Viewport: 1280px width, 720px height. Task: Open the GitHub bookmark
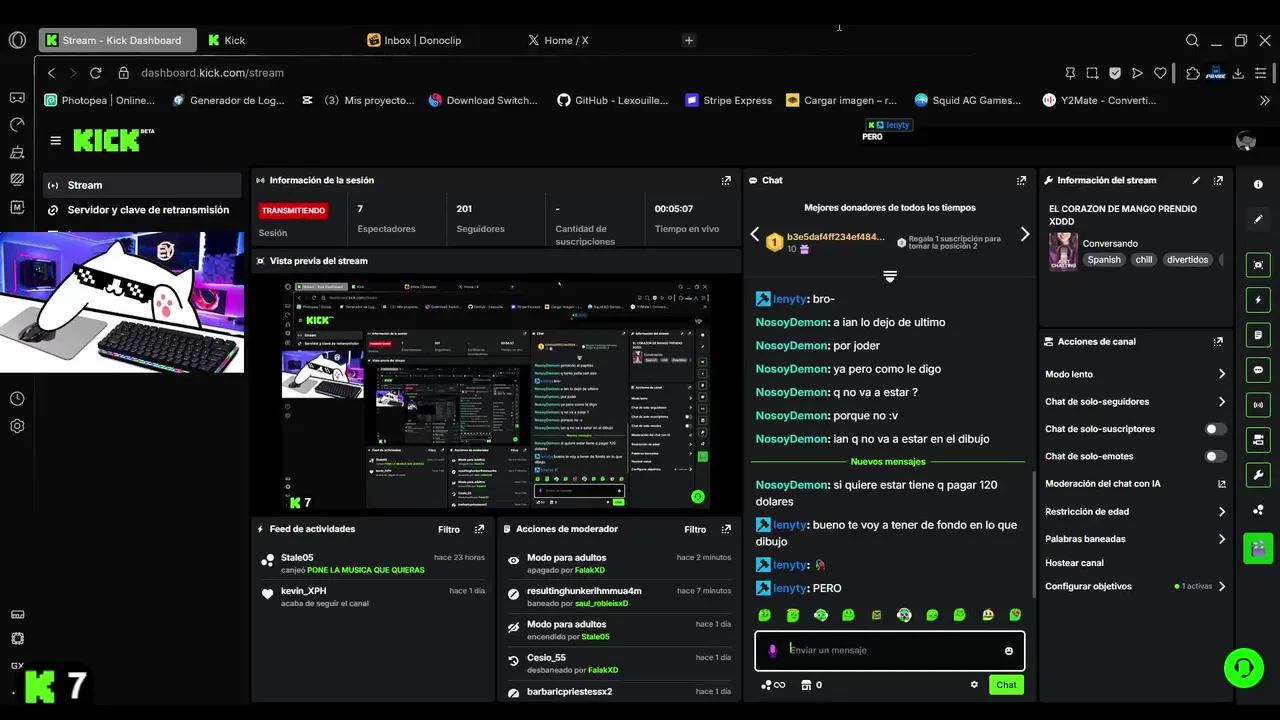coord(612,100)
